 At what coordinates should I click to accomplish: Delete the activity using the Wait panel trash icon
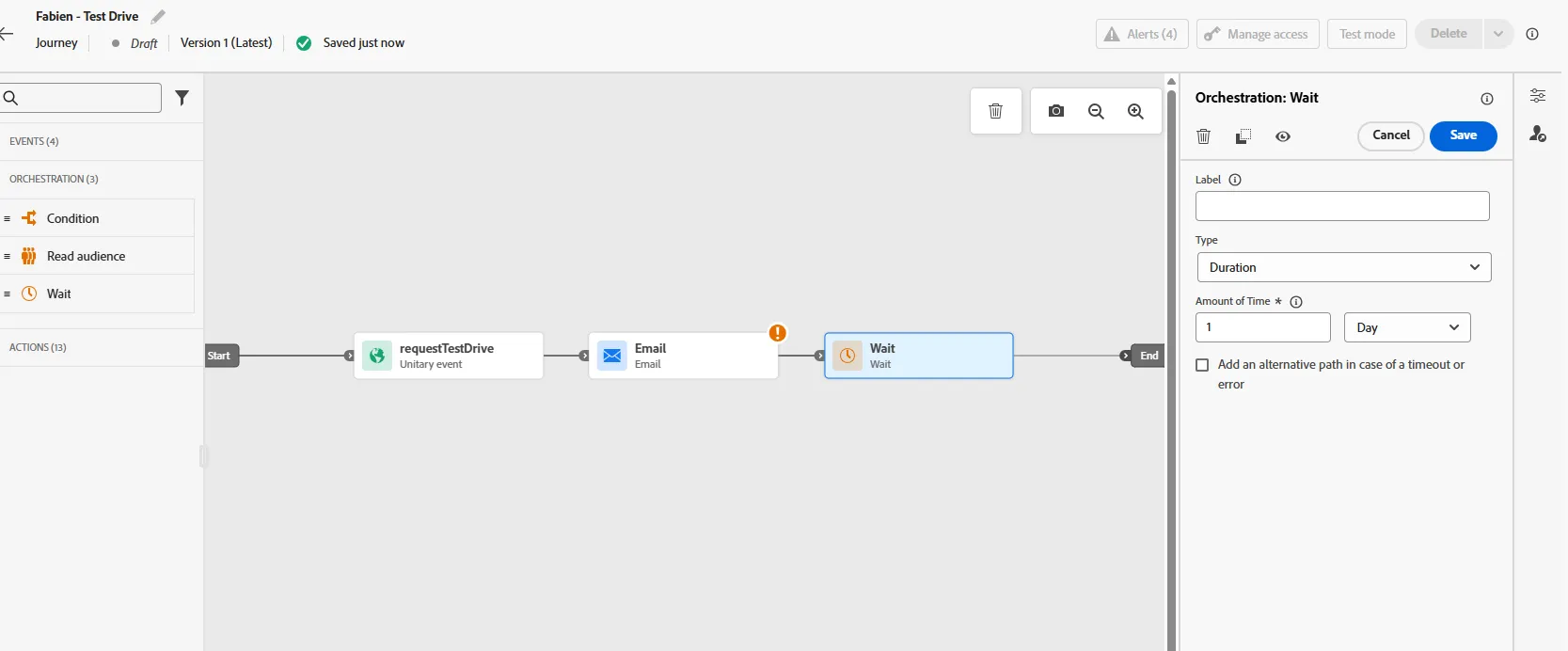1203,136
